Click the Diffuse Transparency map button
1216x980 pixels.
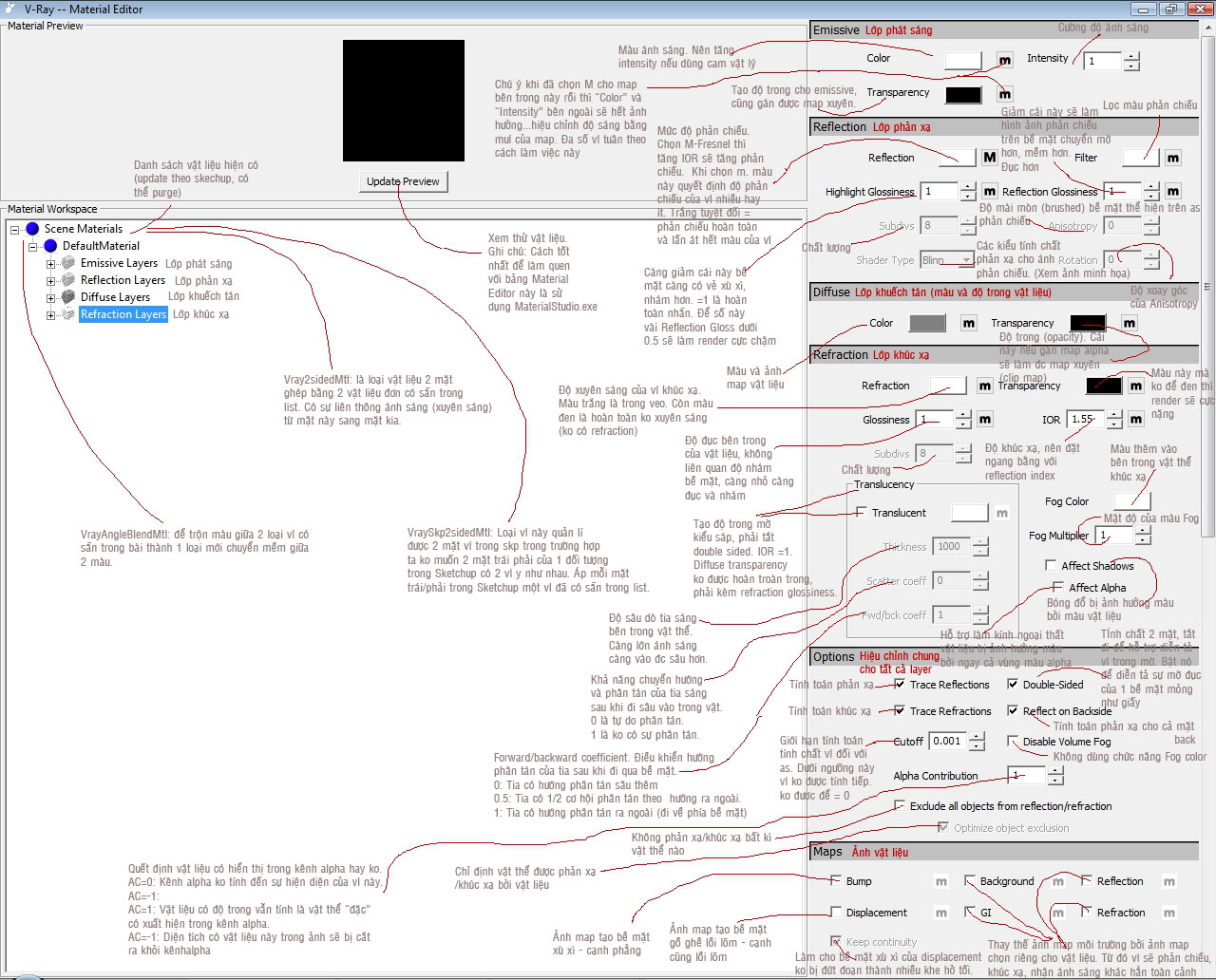coord(1129,324)
